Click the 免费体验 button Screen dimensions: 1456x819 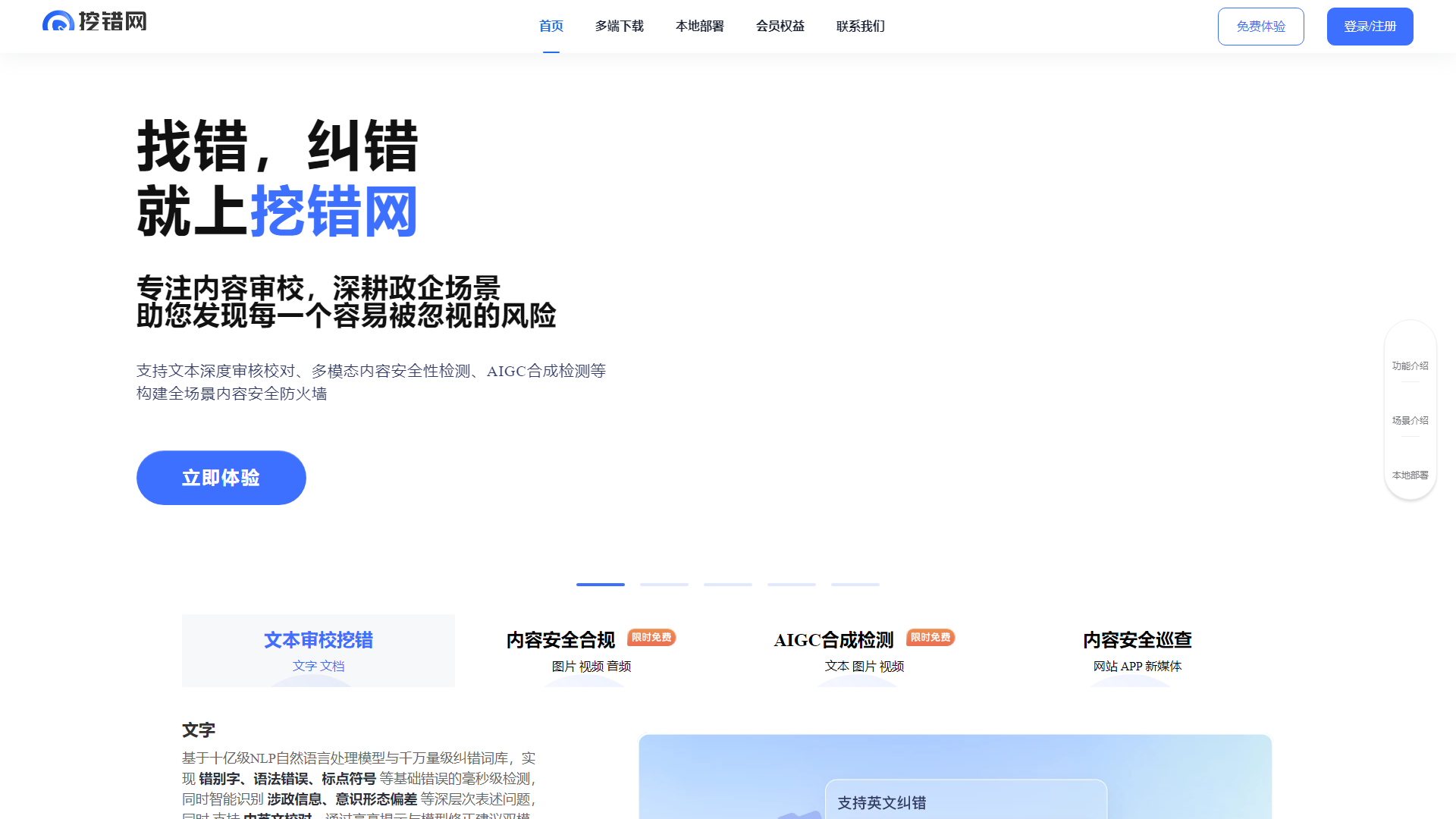tap(1260, 26)
